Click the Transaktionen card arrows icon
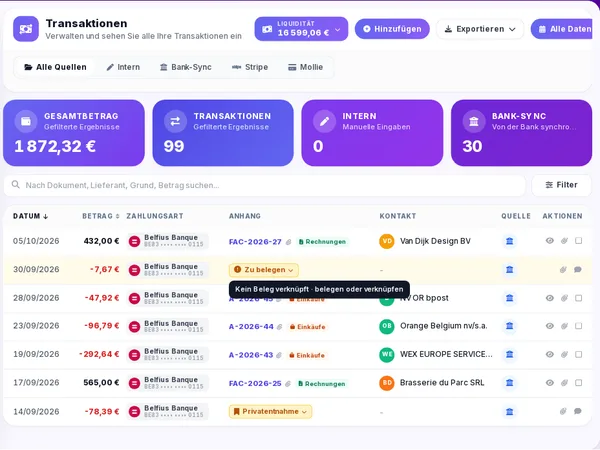 pyautogui.click(x=175, y=121)
